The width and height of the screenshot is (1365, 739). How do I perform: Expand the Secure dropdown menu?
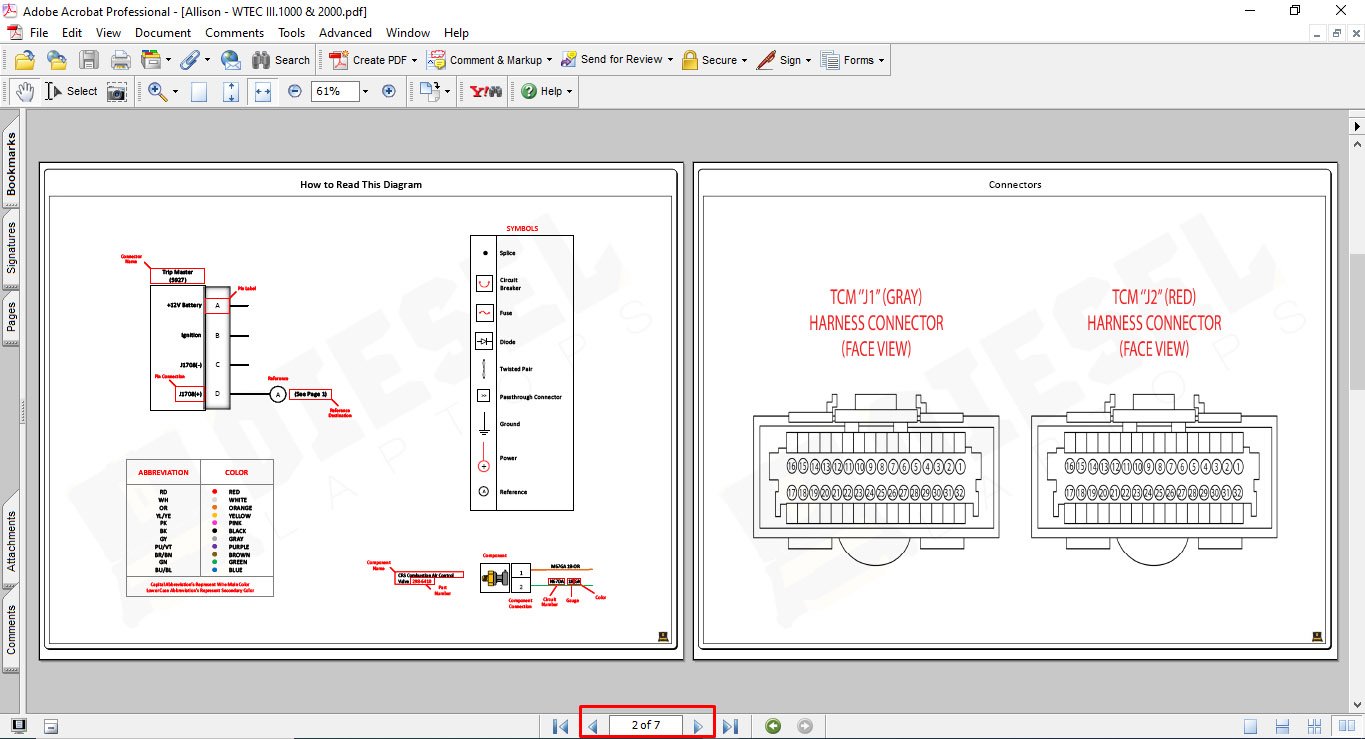tap(745, 60)
